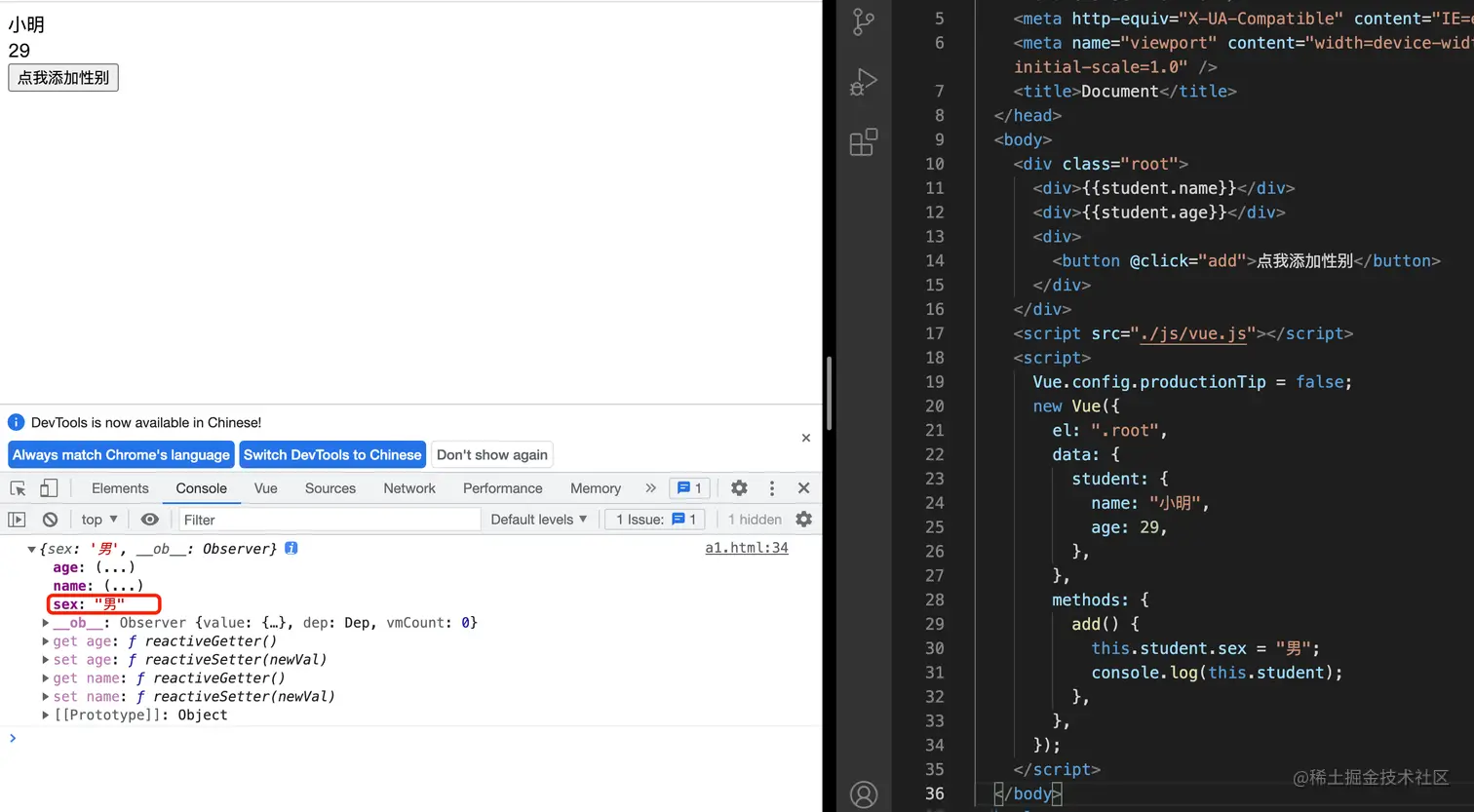Open Run and Debug view icon

[x=864, y=82]
